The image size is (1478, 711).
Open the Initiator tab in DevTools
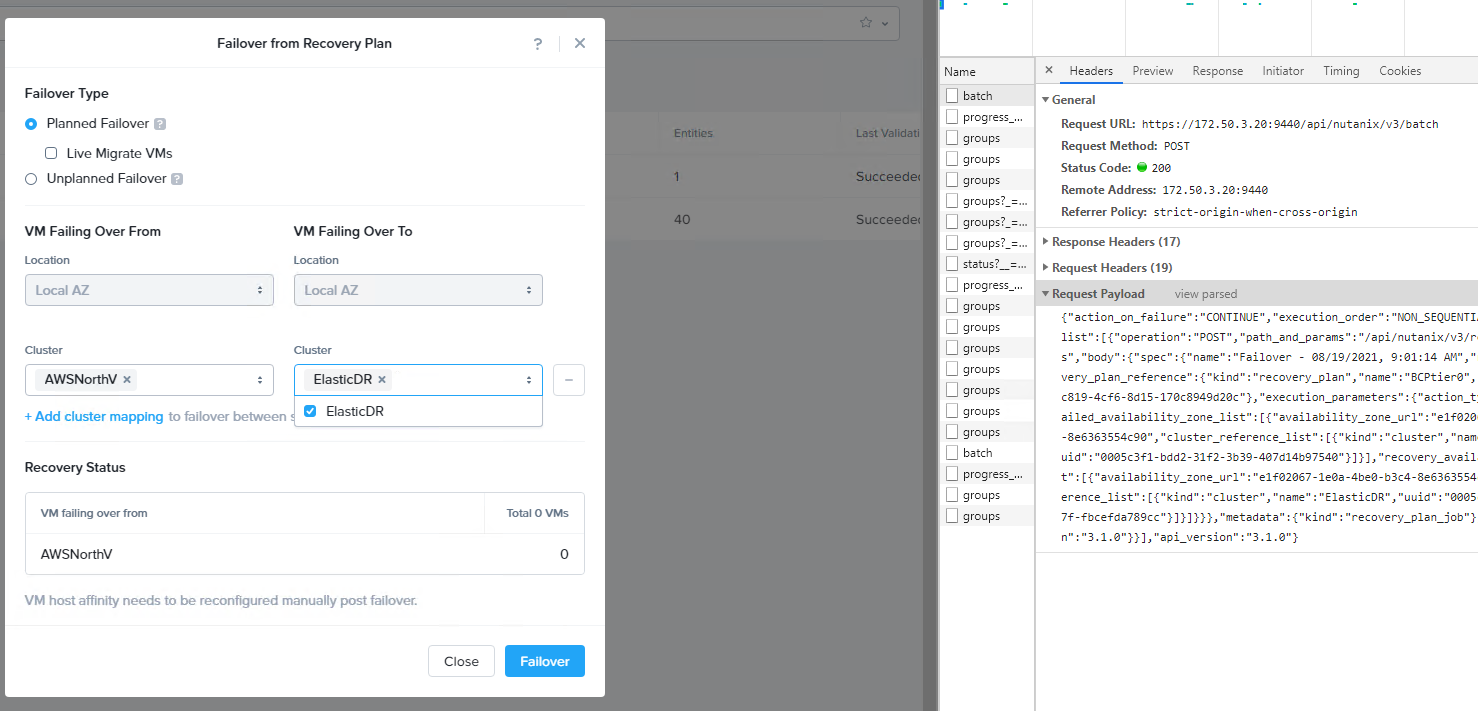(1283, 71)
